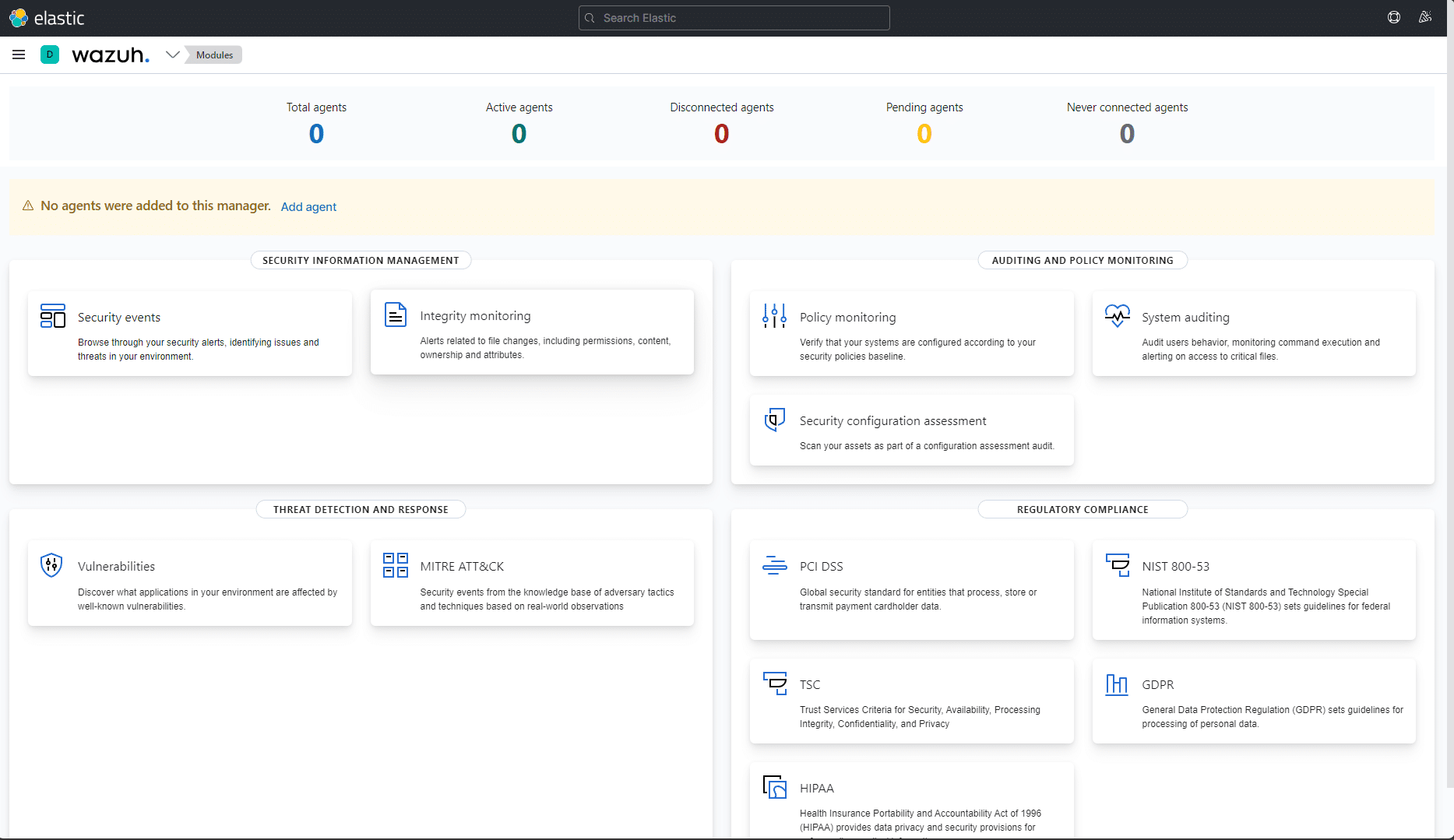Image resolution: width=1454 pixels, height=840 pixels.
Task: Open the Integrity monitoring title
Action: click(475, 316)
